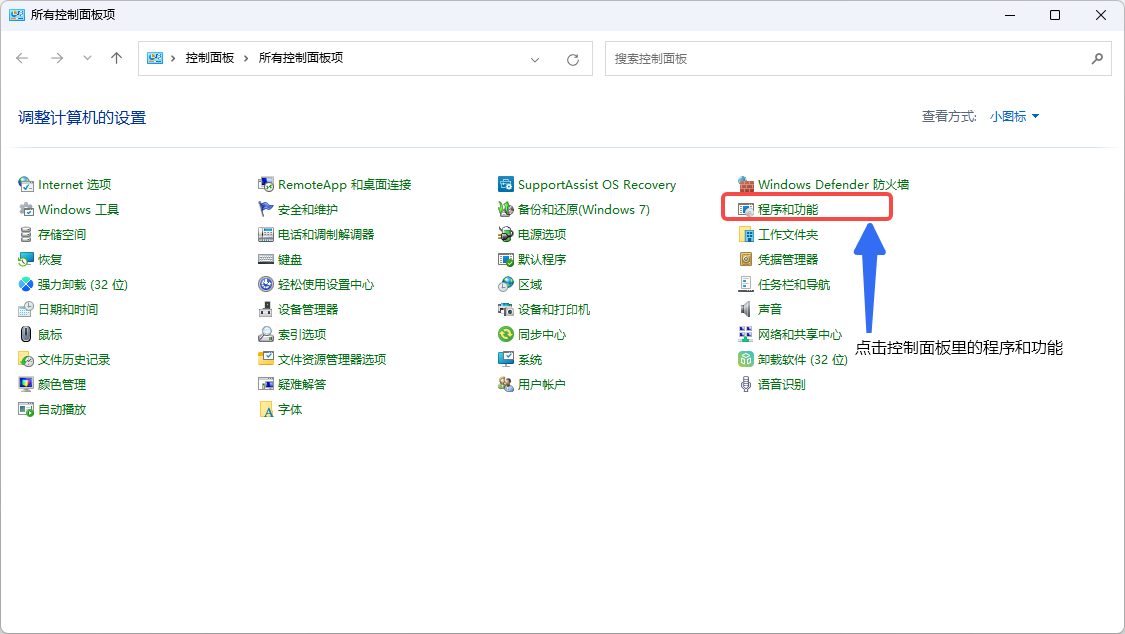Screen dimensions: 1125x634
Task: Click the search magnifier icon
Action: (1097, 59)
